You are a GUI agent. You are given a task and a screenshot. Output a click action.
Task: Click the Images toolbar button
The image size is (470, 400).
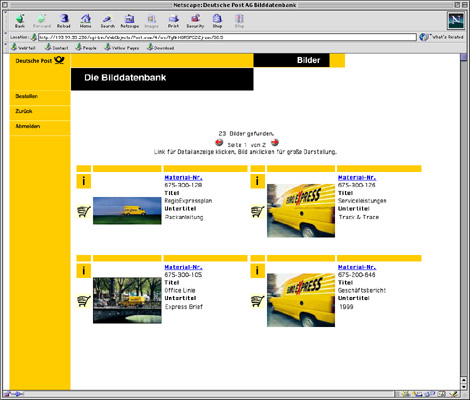click(151, 21)
